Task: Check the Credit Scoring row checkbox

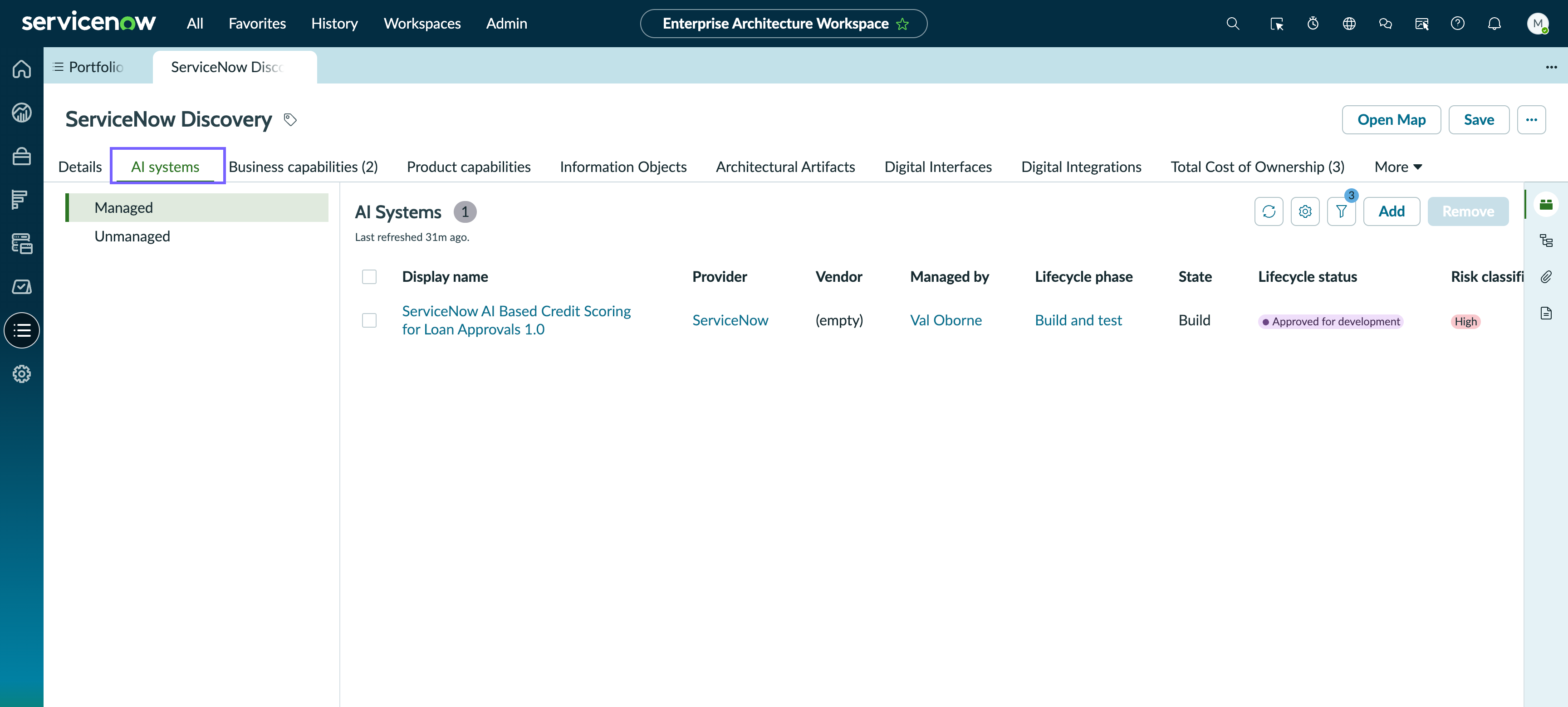Action: tap(369, 320)
